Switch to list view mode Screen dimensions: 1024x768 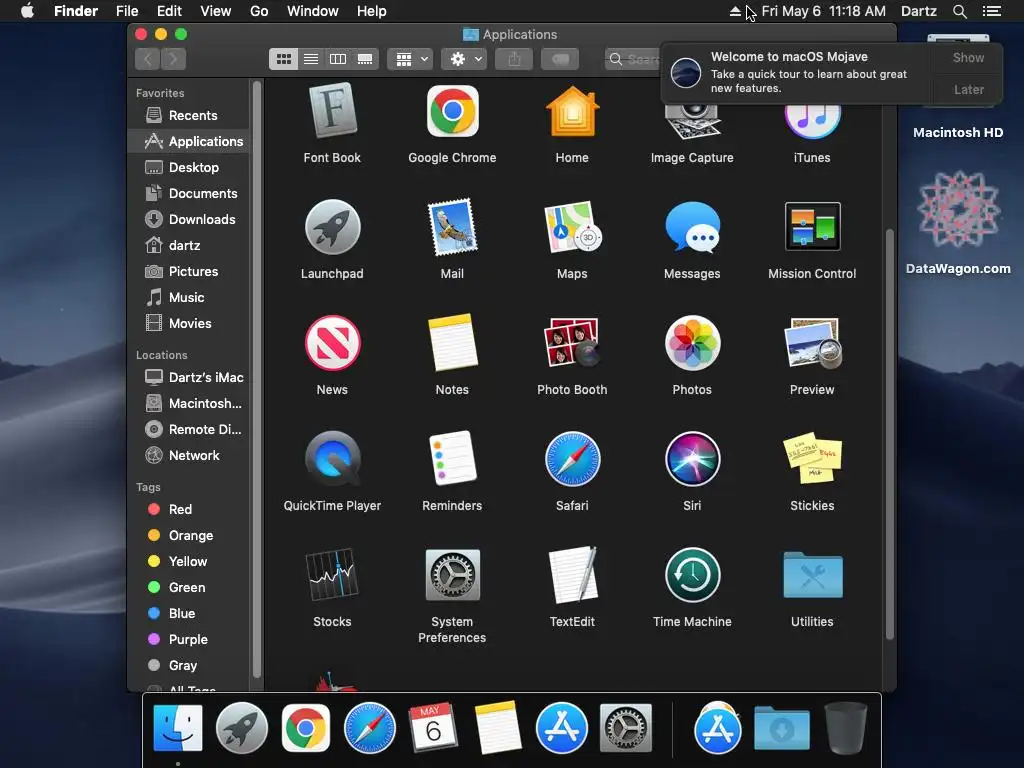pos(311,59)
